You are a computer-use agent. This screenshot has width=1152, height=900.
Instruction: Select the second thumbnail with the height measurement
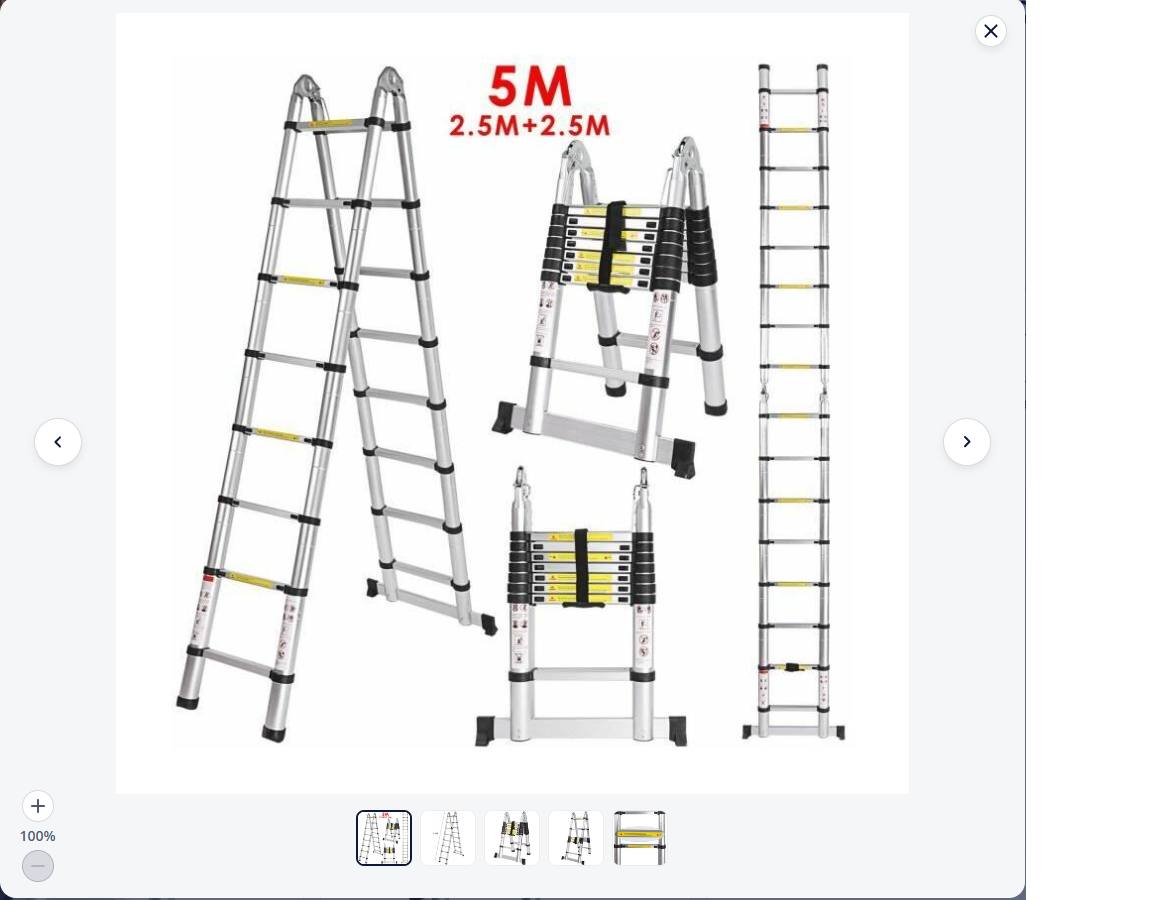[447, 838]
